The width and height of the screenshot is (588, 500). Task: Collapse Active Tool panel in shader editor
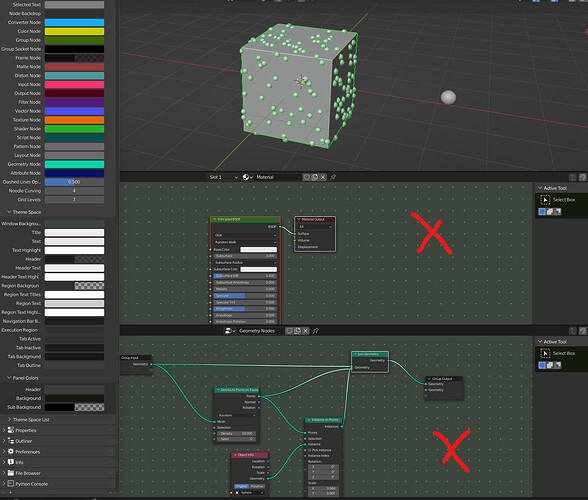[x=540, y=188]
